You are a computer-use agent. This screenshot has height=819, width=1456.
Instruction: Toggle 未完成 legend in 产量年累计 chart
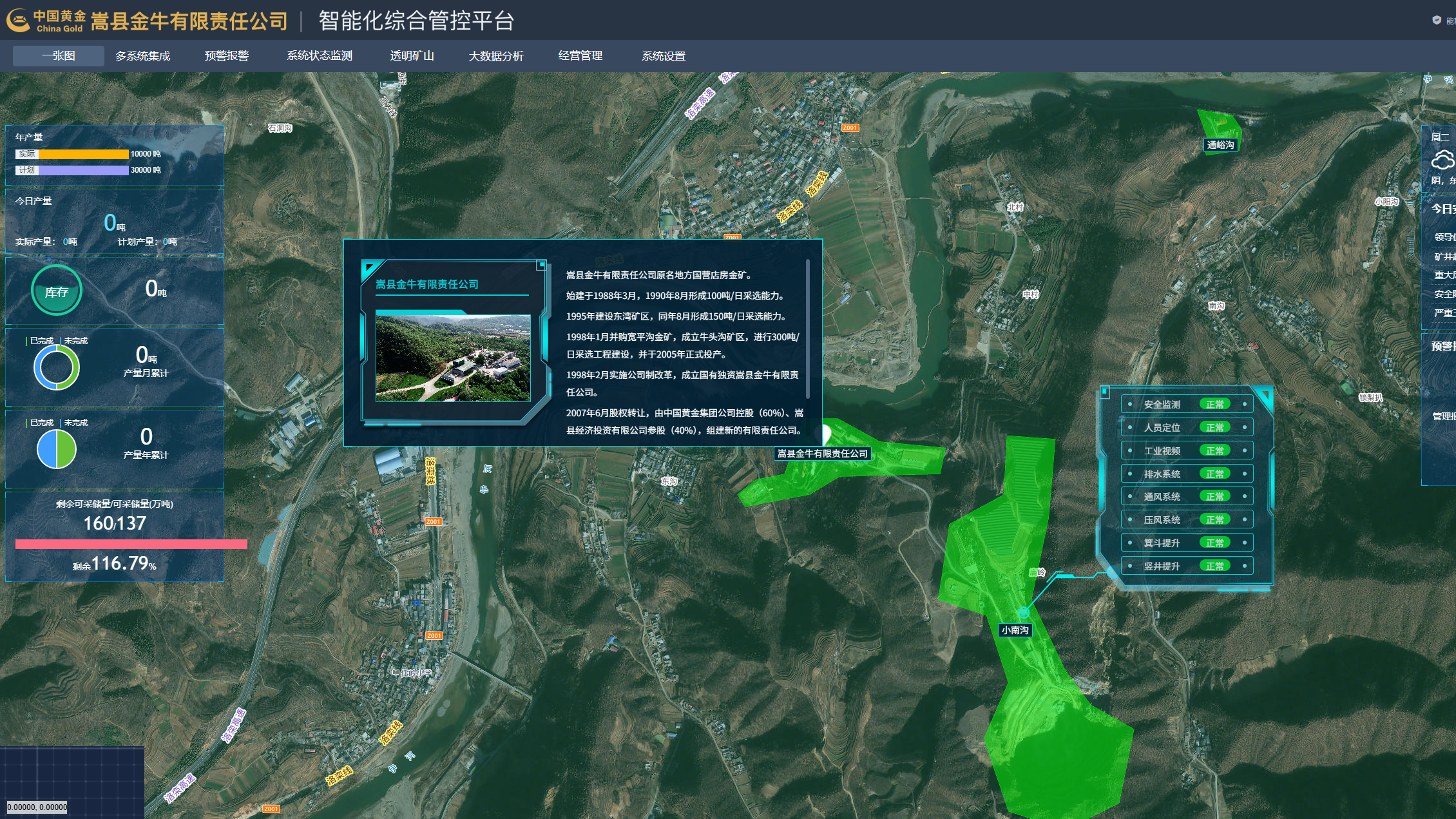tap(74, 423)
